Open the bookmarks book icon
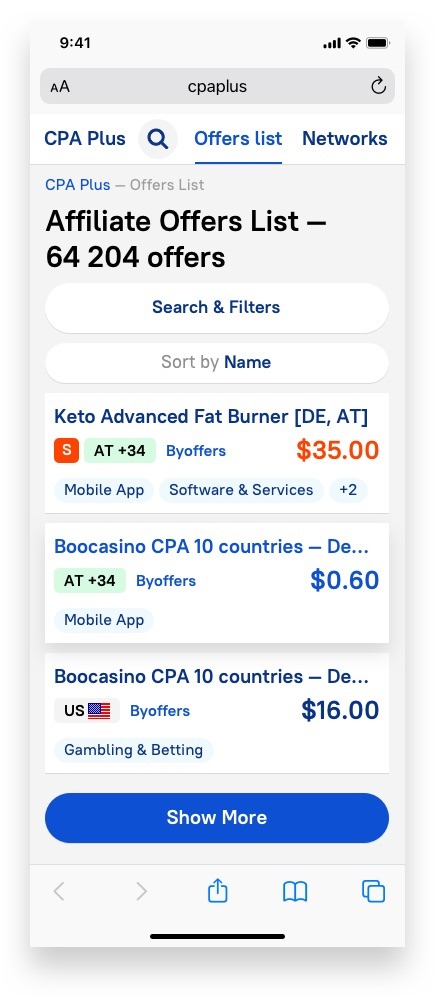The height and width of the screenshot is (1000, 435). pyautogui.click(x=295, y=892)
